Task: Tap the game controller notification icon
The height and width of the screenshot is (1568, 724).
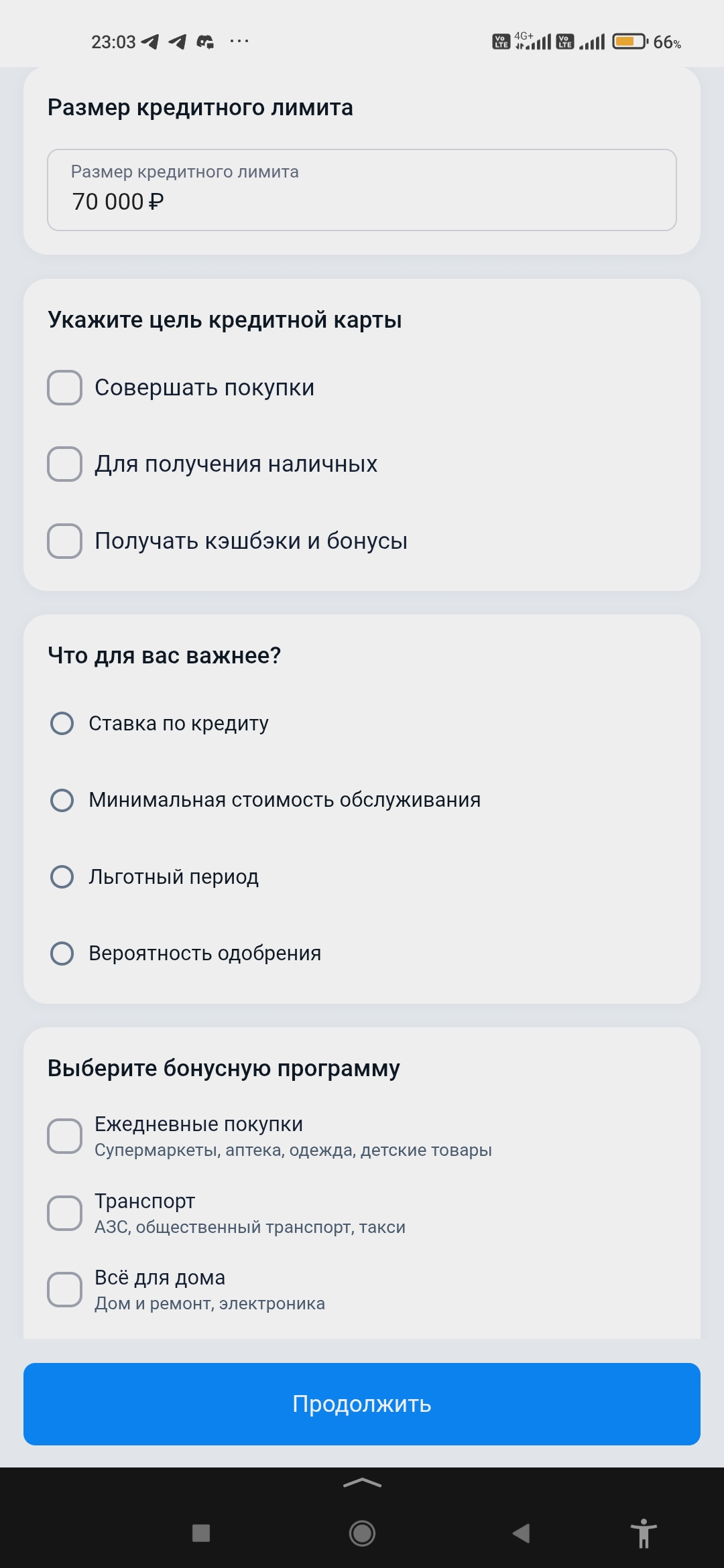Action: (205, 42)
